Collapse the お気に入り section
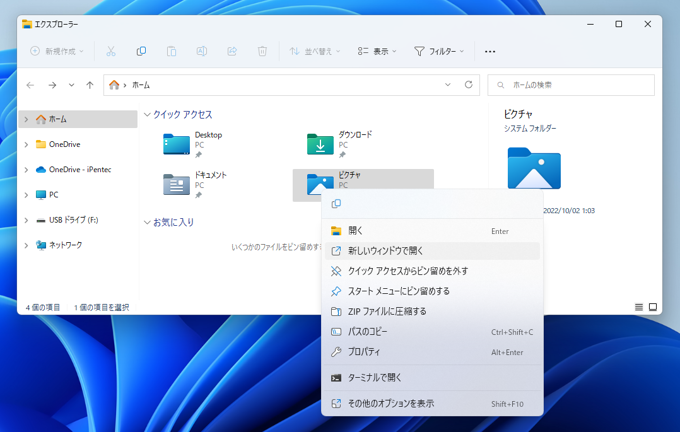This screenshot has width=680, height=432. pyautogui.click(x=147, y=222)
